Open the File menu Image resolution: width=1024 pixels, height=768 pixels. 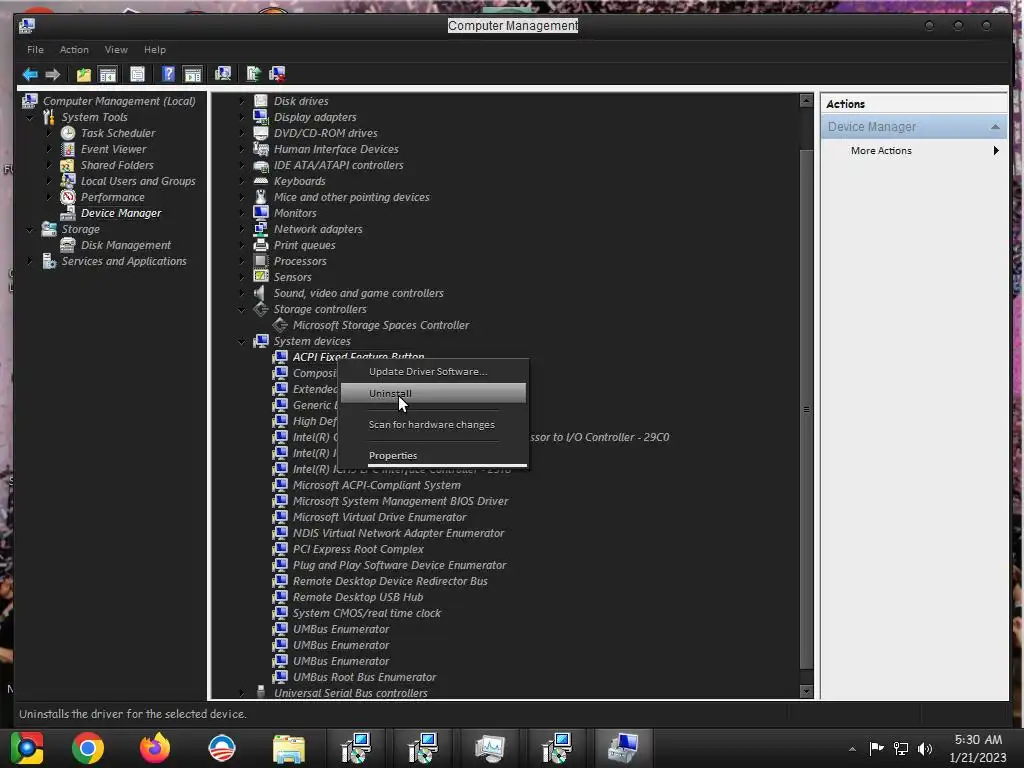pyautogui.click(x=35, y=50)
